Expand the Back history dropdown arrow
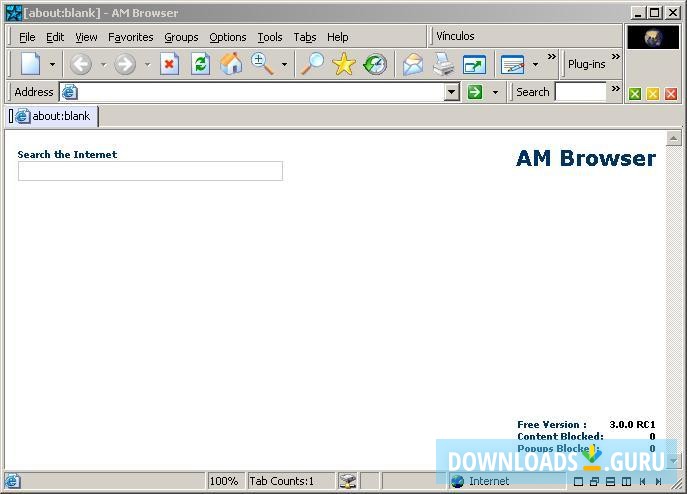This screenshot has width=687, height=494. pyautogui.click(x=103, y=64)
